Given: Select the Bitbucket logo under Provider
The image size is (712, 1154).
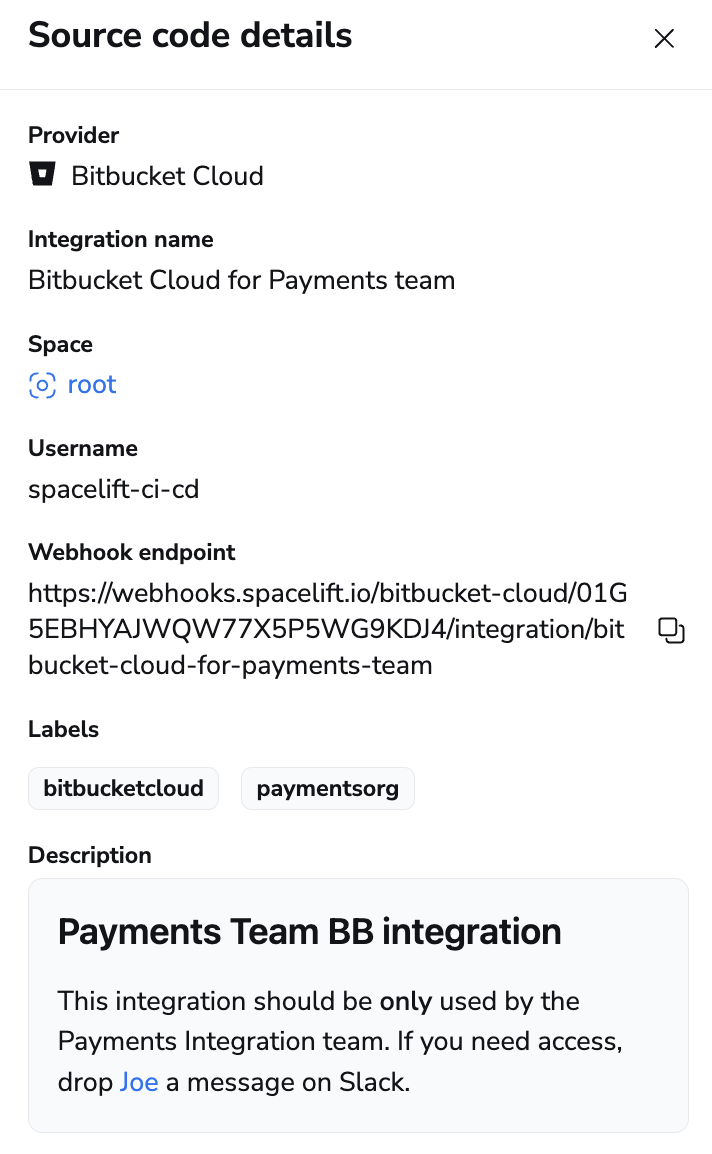Looking at the screenshot, I should (x=41, y=176).
